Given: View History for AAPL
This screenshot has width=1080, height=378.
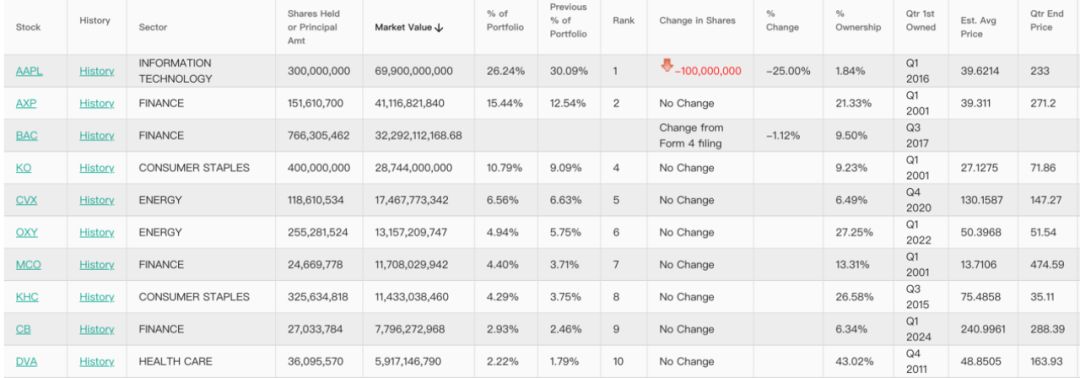Looking at the screenshot, I should click(x=96, y=71).
